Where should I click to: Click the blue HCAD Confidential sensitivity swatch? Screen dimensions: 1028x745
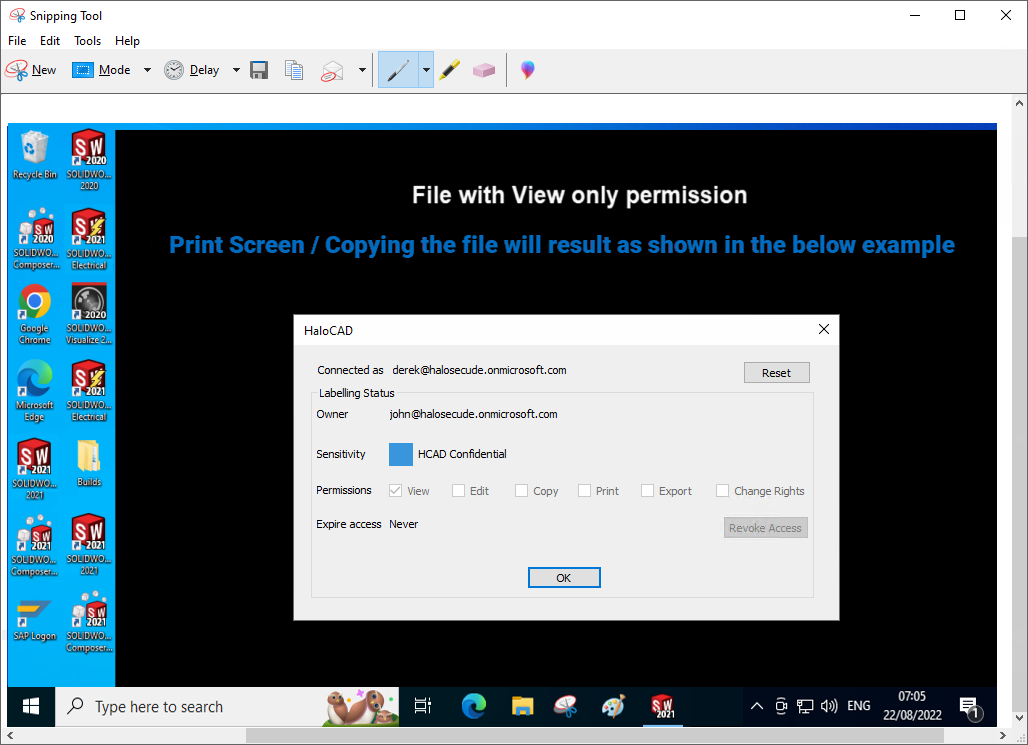point(400,454)
